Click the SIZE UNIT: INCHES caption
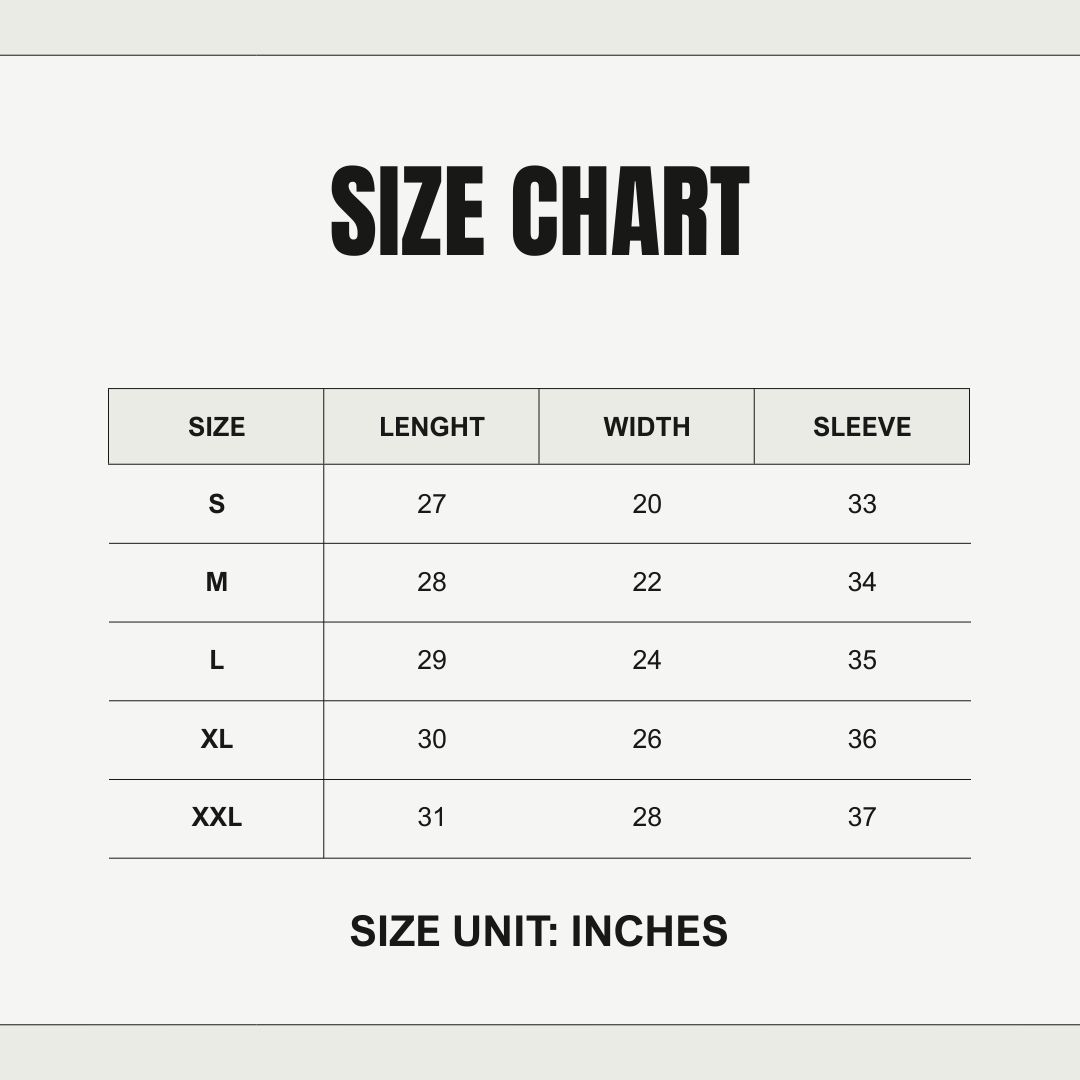Viewport: 1080px width, 1080px height. click(539, 931)
